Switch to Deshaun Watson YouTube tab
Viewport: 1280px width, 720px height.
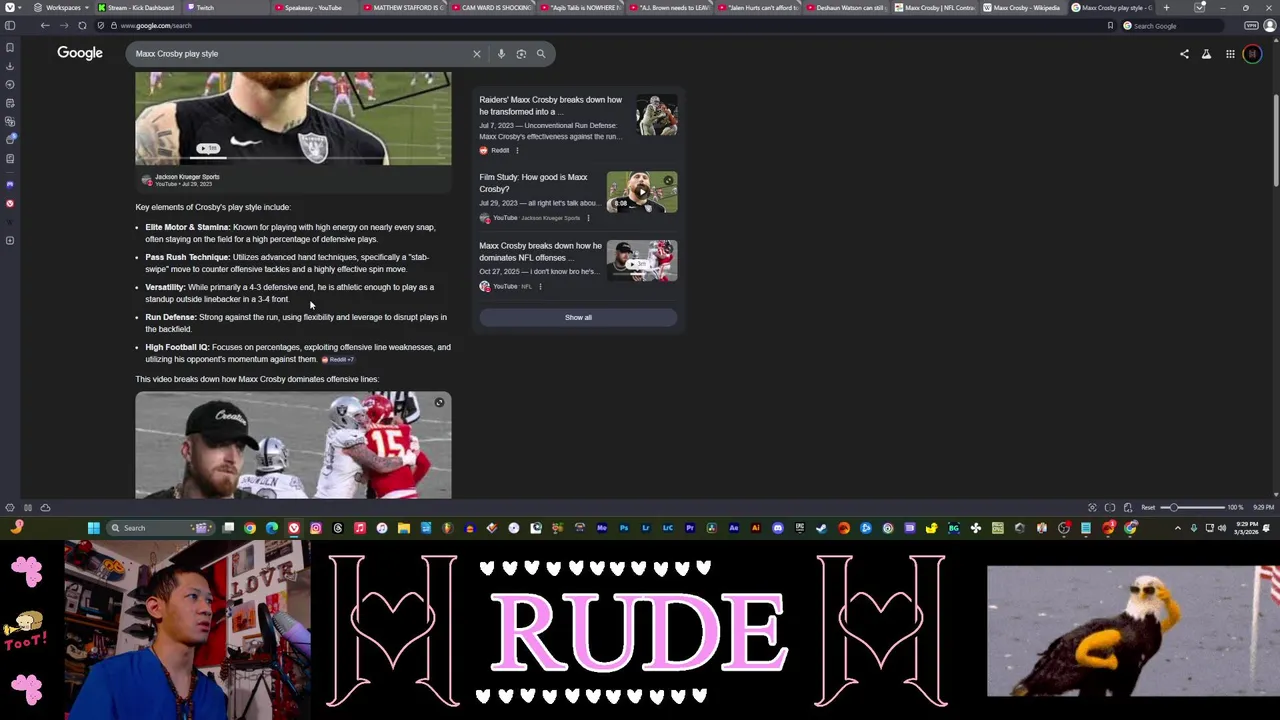846,7
